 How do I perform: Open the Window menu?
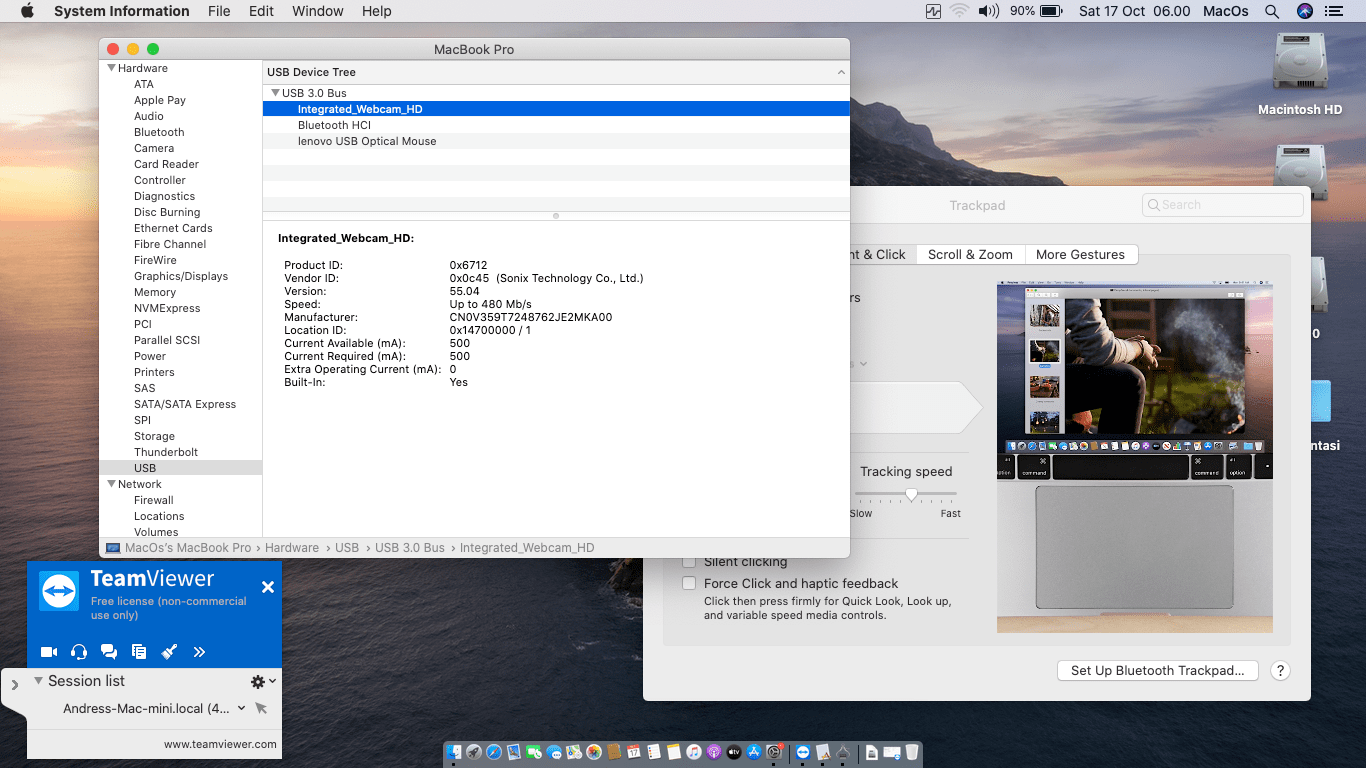tap(317, 11)
